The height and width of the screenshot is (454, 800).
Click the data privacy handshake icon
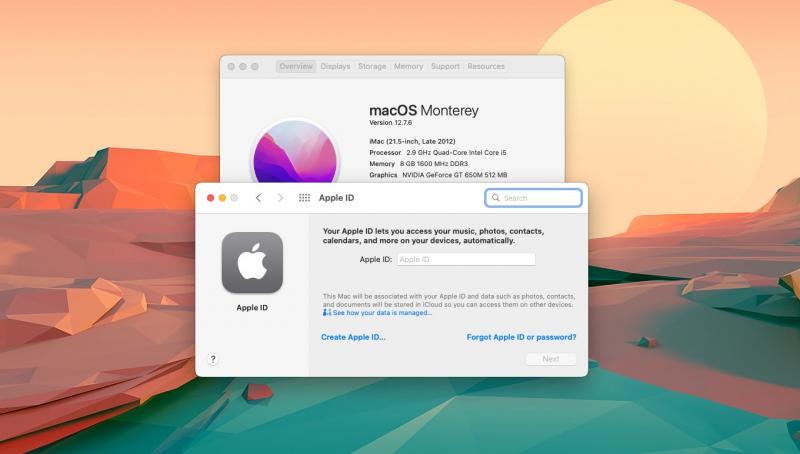(327, 312)
